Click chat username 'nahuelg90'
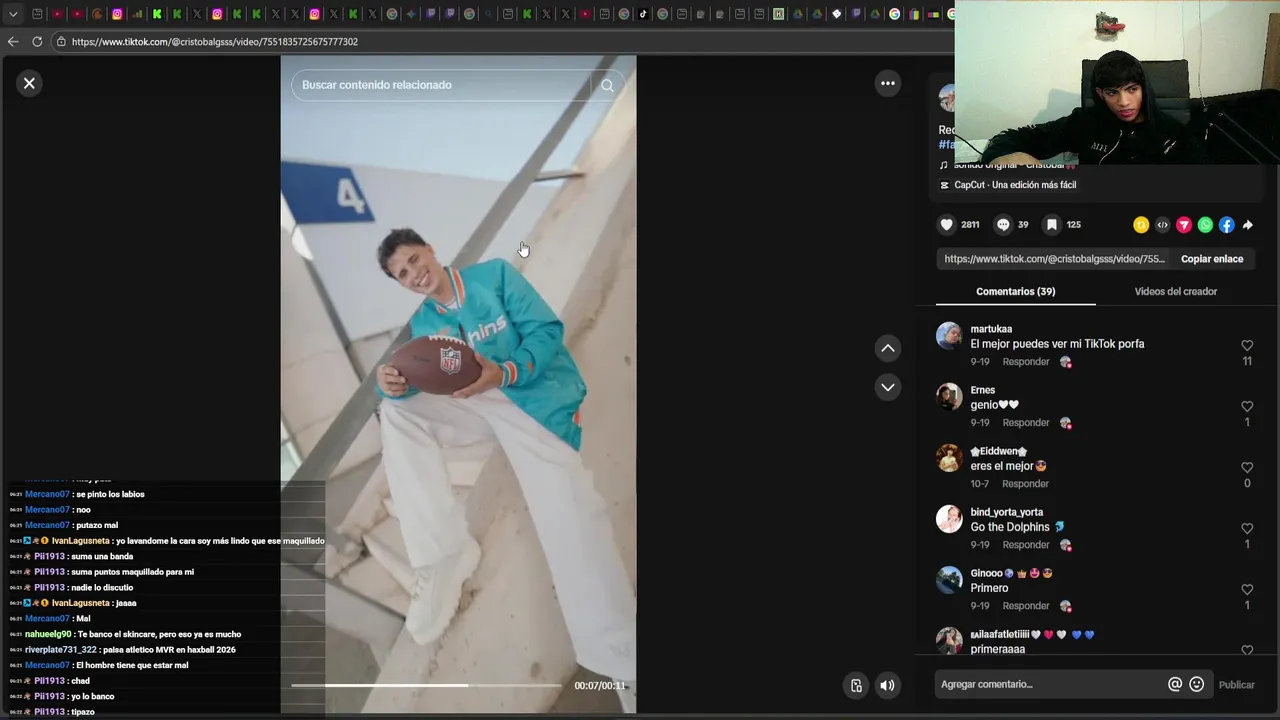Image resolution: width=1280 pixels, height=720 pixels. pyautogui.click(x=48, y=634)
